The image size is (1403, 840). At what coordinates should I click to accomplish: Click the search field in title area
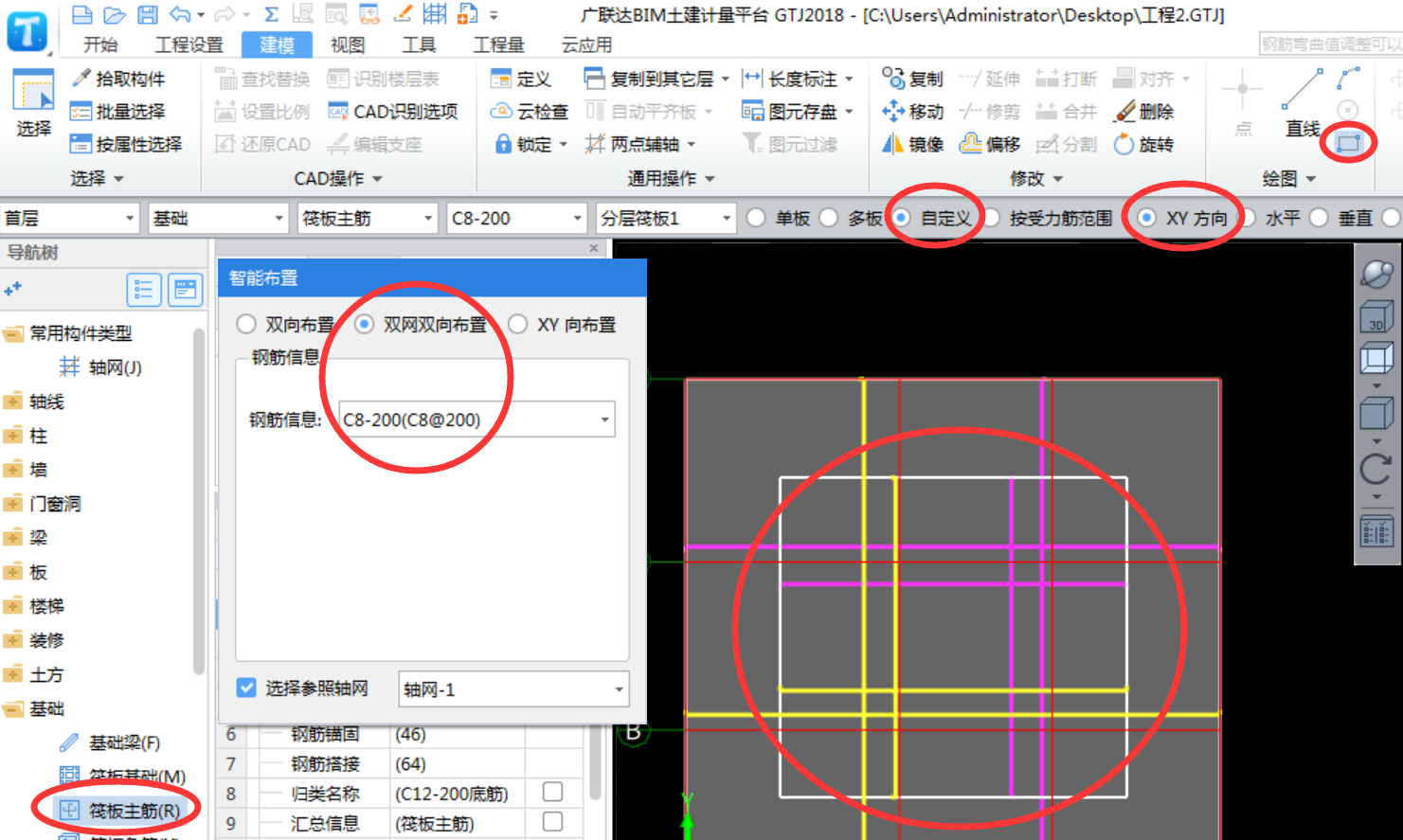(x=1330, y=44)
